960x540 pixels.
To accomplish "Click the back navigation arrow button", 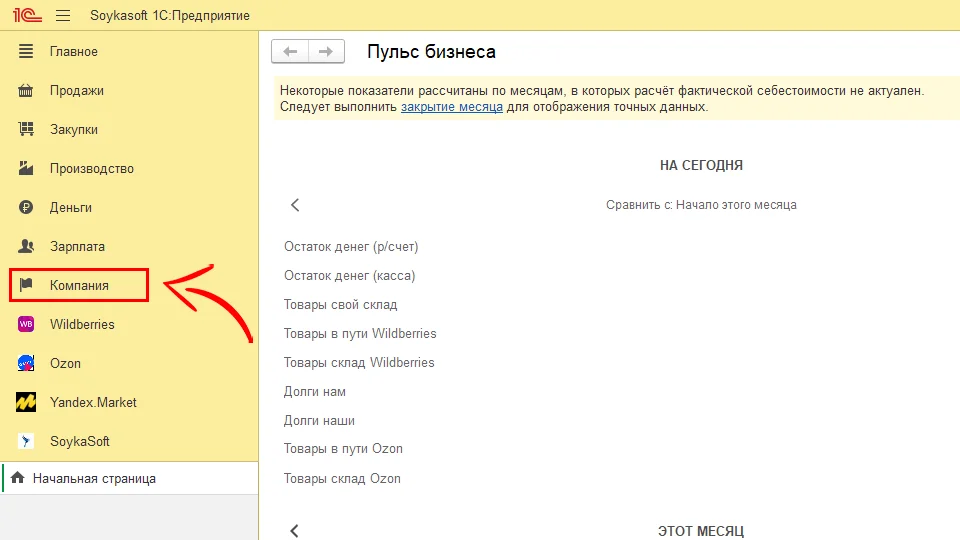I will click(x=290, y=52).
